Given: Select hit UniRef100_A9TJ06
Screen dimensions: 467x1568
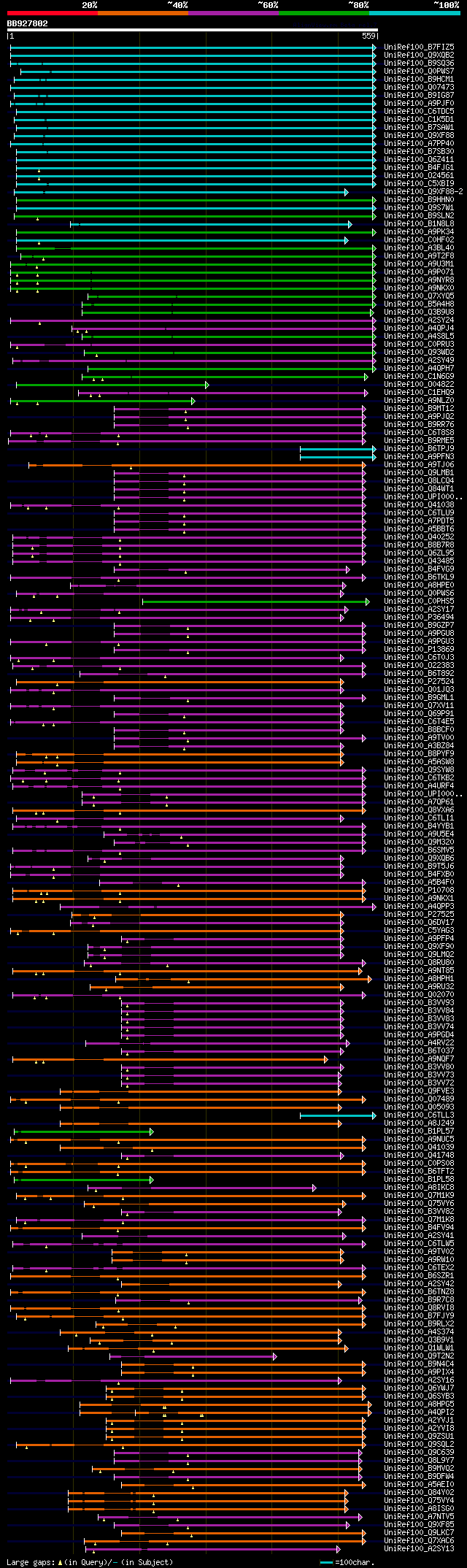Looking at the screenshot, I should click(419, 464).
